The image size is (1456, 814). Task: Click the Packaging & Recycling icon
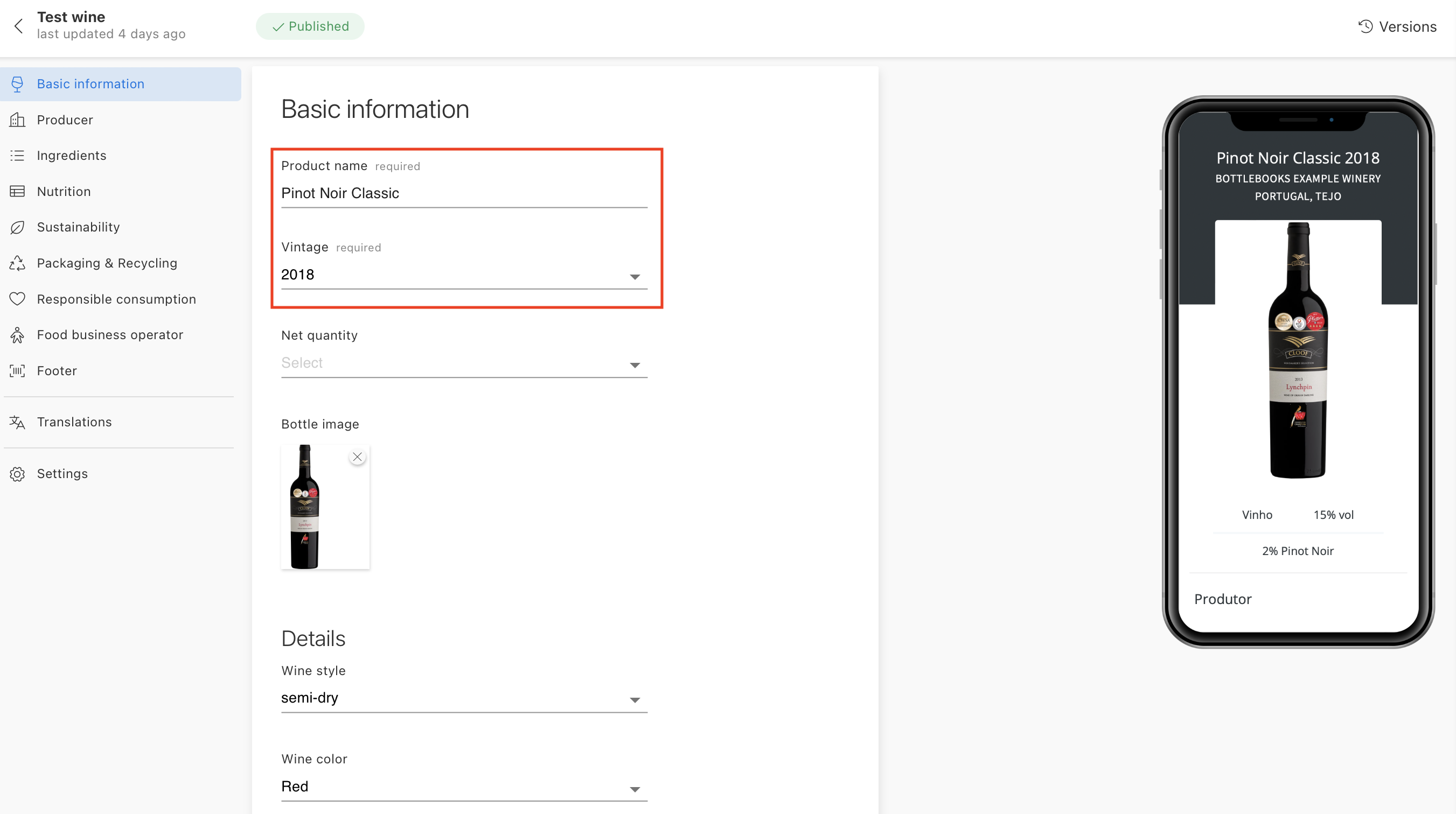coord(18,263)
